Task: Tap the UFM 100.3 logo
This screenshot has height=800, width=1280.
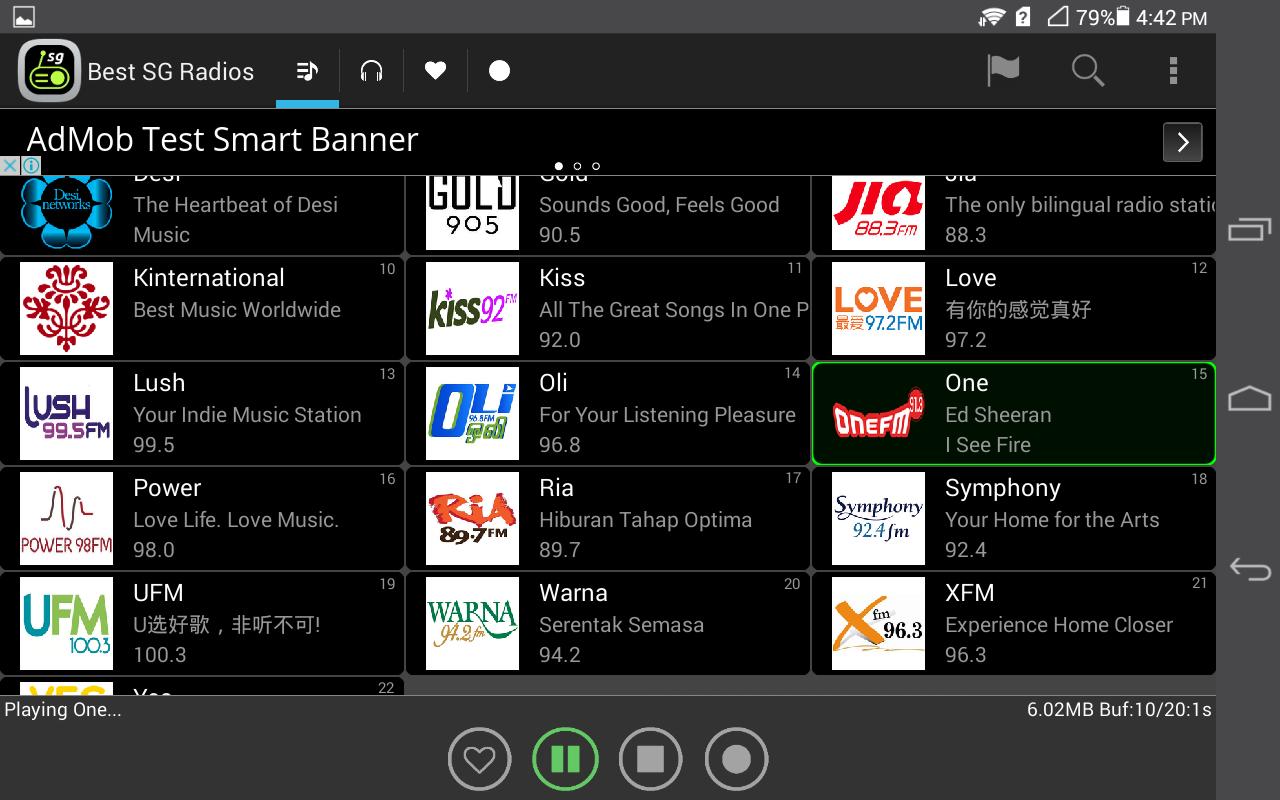Action: (x=67, y=624)
